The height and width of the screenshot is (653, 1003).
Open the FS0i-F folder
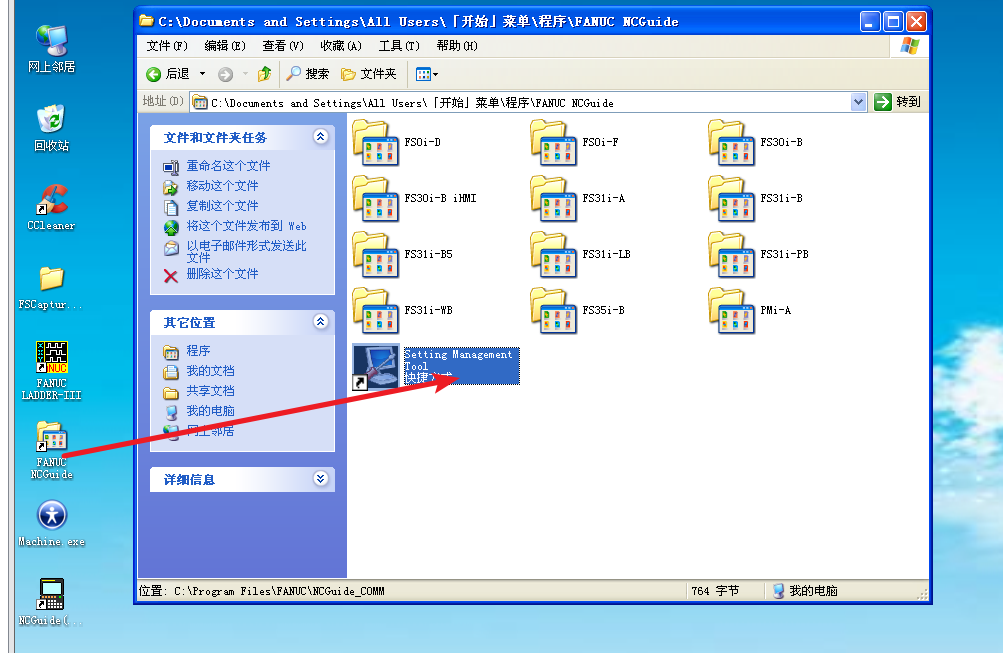pyautogui.click(x=574, y=143)
